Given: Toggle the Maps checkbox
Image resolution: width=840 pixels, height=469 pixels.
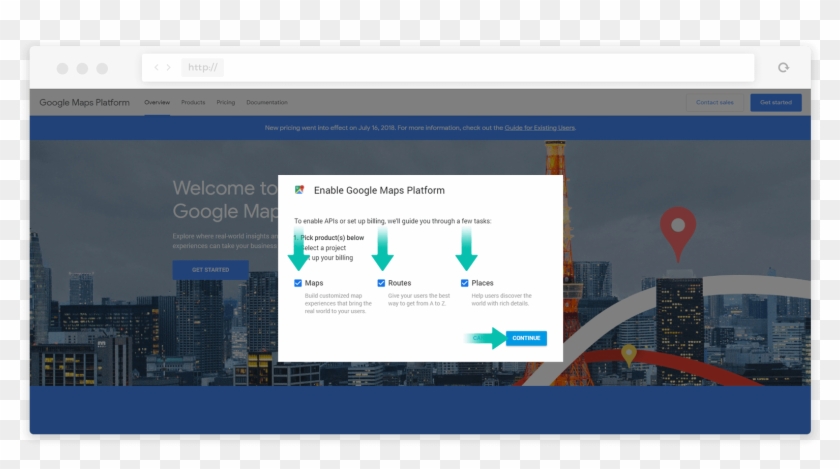Looking at the screenshot, I should pos(298,283).
